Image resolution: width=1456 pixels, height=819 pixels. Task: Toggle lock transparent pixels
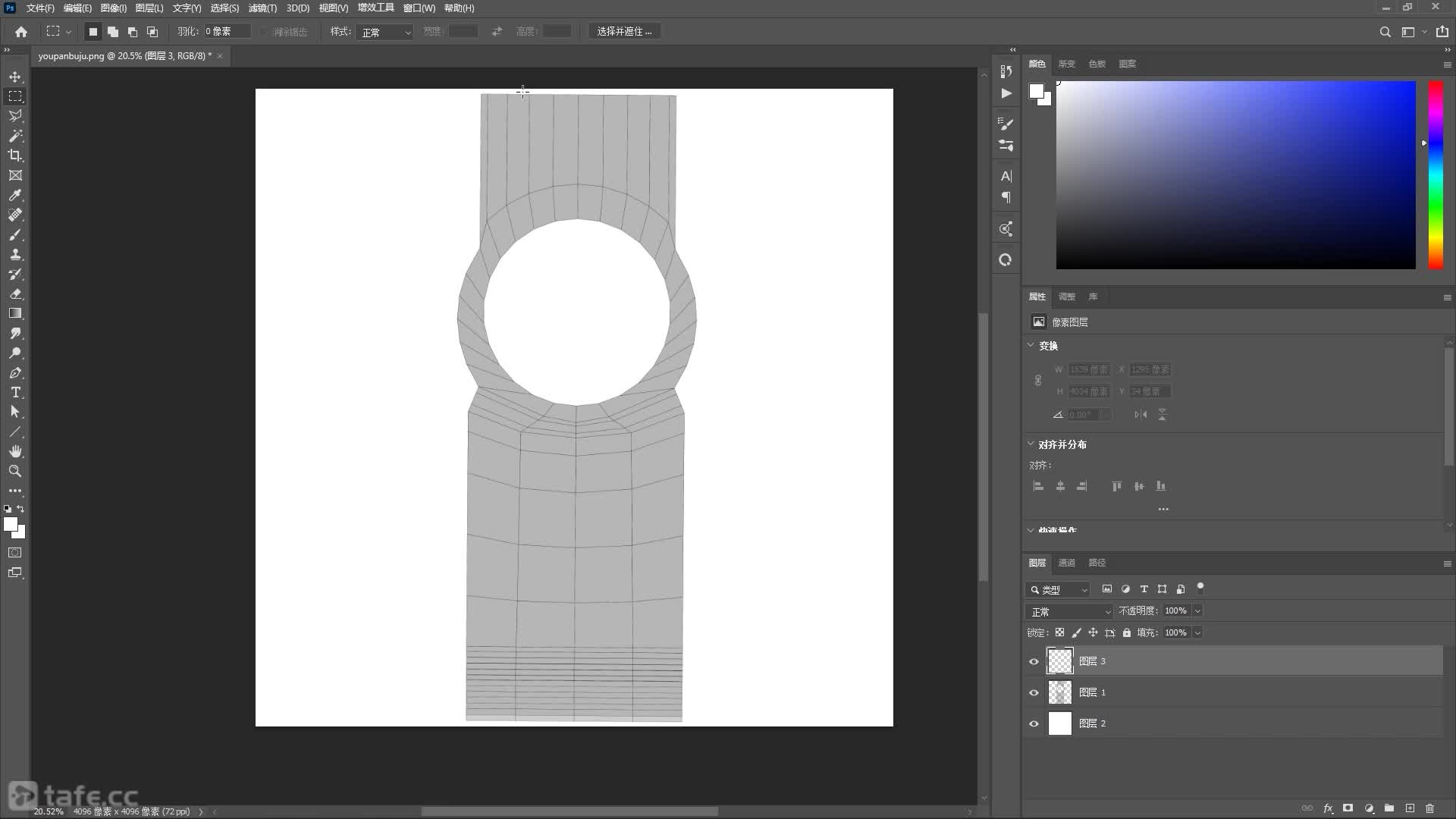[1059, 632]
